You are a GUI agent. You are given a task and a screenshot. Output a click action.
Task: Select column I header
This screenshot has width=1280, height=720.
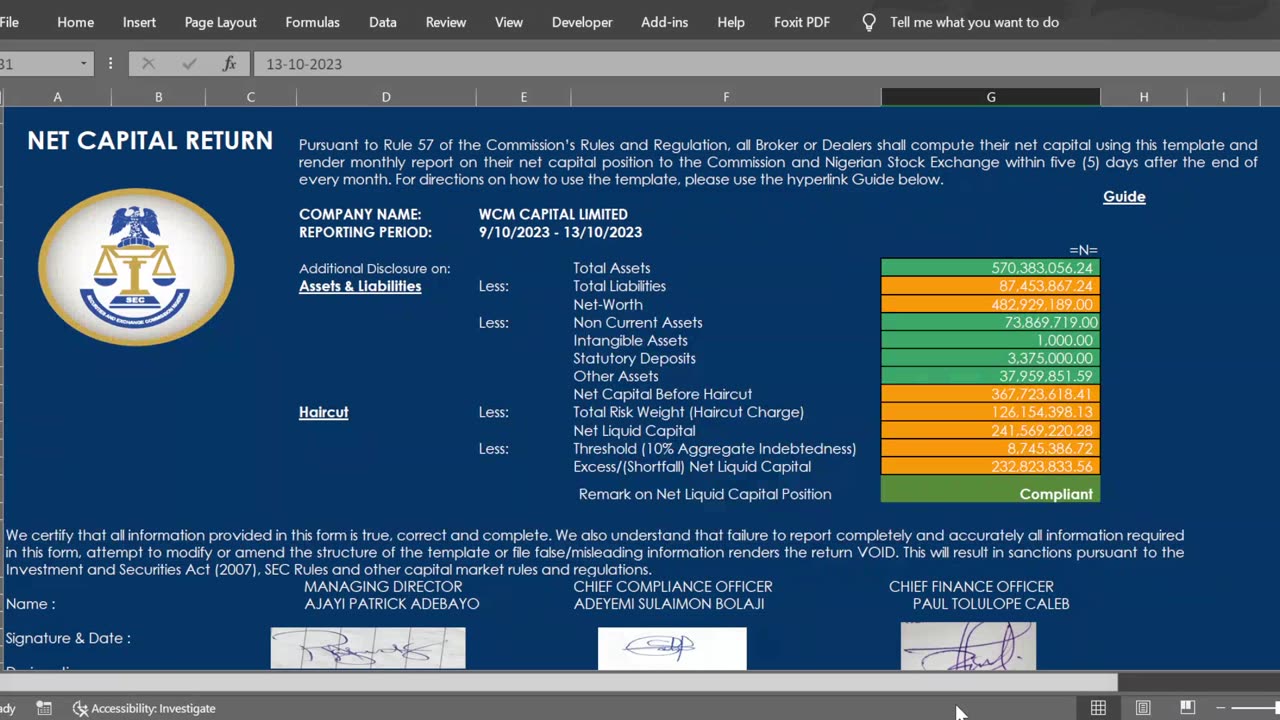click(1223, 97)
